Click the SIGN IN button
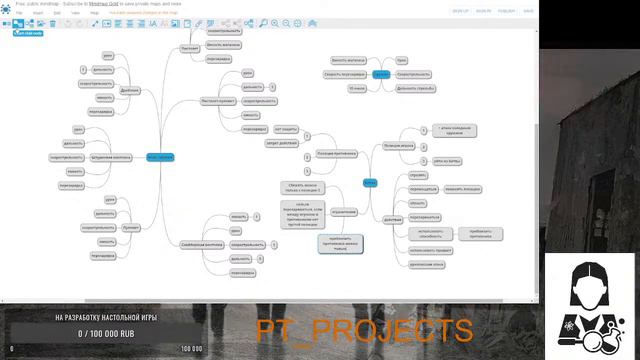This screenshot has height=360, width=640. click(x=483, y=11)
